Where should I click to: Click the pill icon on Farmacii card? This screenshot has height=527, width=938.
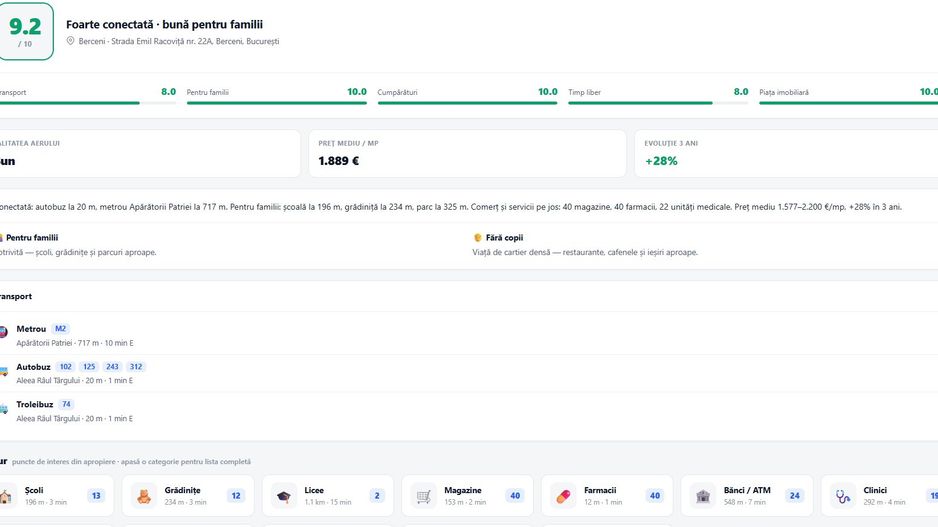tap(563, 496)
